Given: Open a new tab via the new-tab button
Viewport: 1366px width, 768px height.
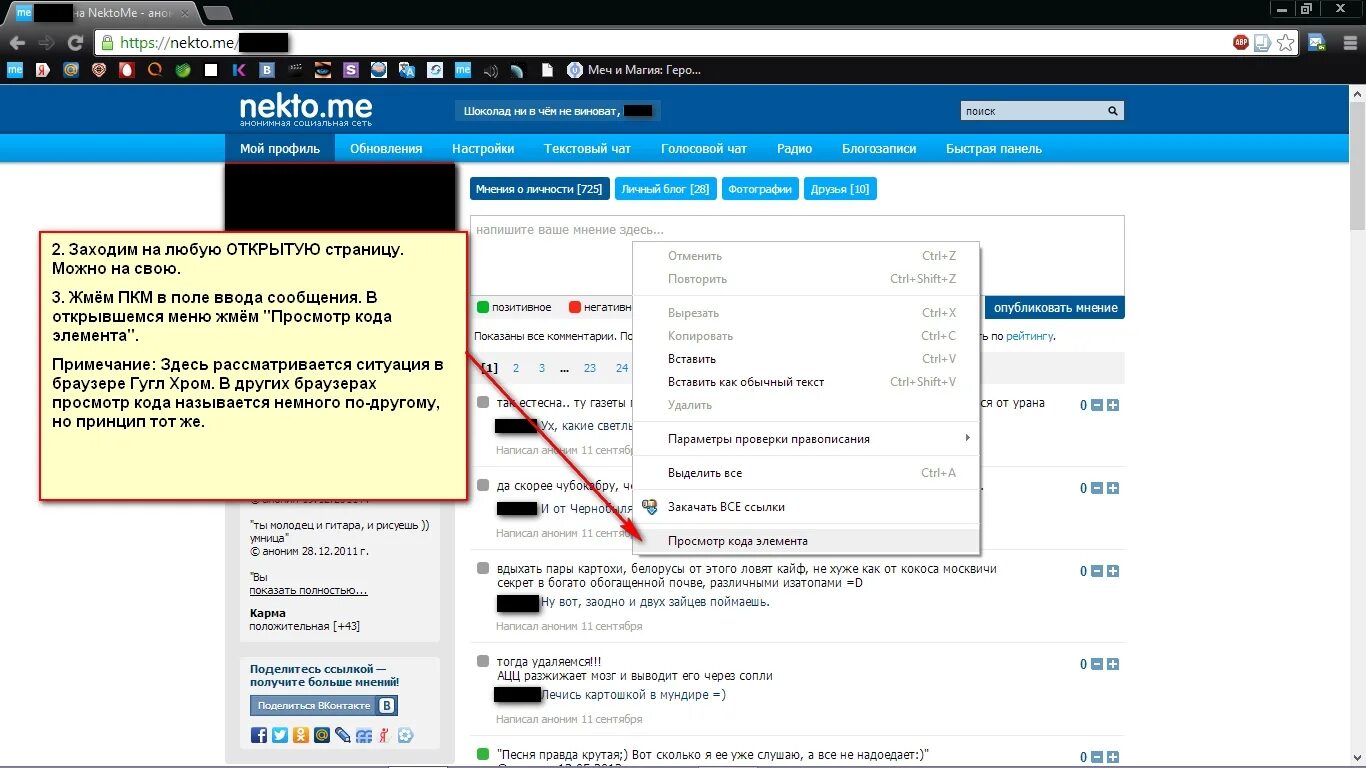Looking at the screenshot, I should click(x=217, y=13).
